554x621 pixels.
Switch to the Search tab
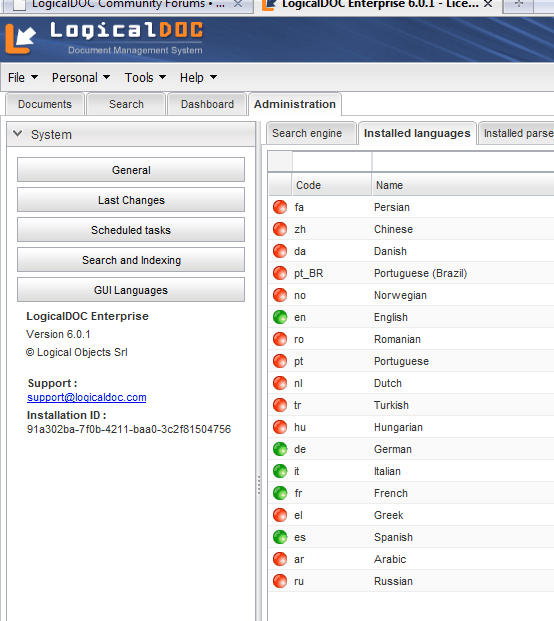[126, 104]
